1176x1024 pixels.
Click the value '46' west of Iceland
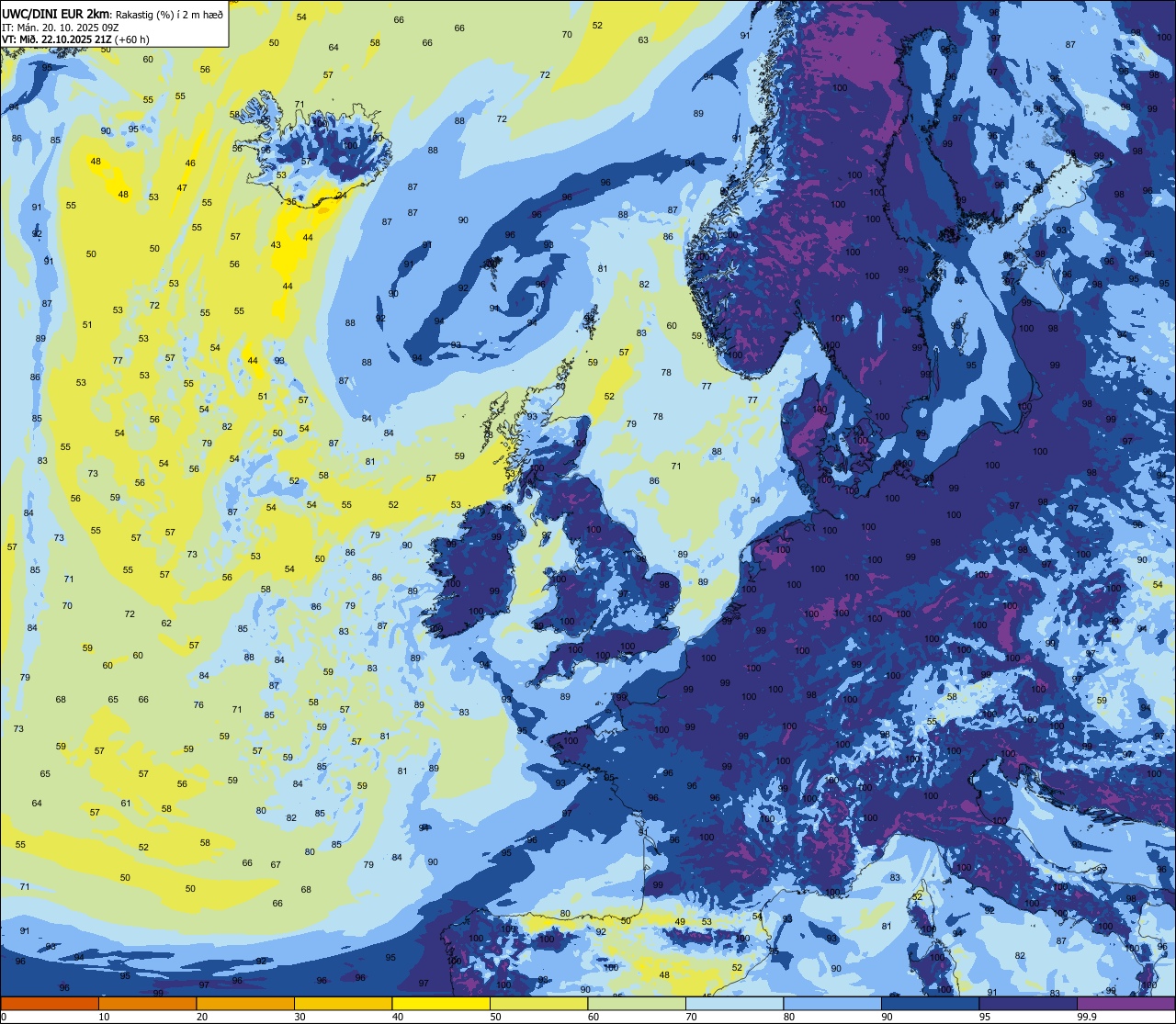coord(190,163)
